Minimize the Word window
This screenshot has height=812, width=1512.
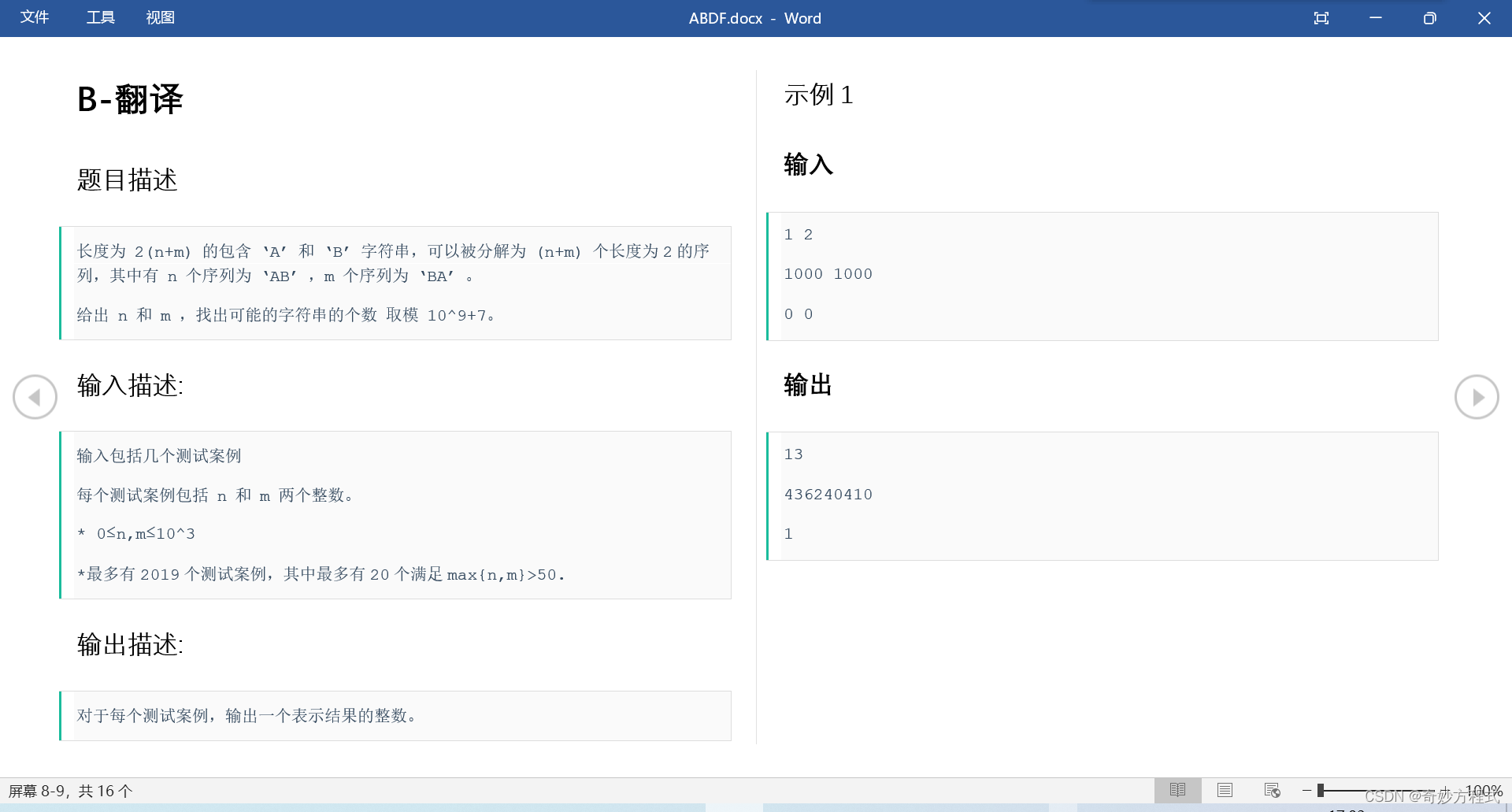[1376, 18]
